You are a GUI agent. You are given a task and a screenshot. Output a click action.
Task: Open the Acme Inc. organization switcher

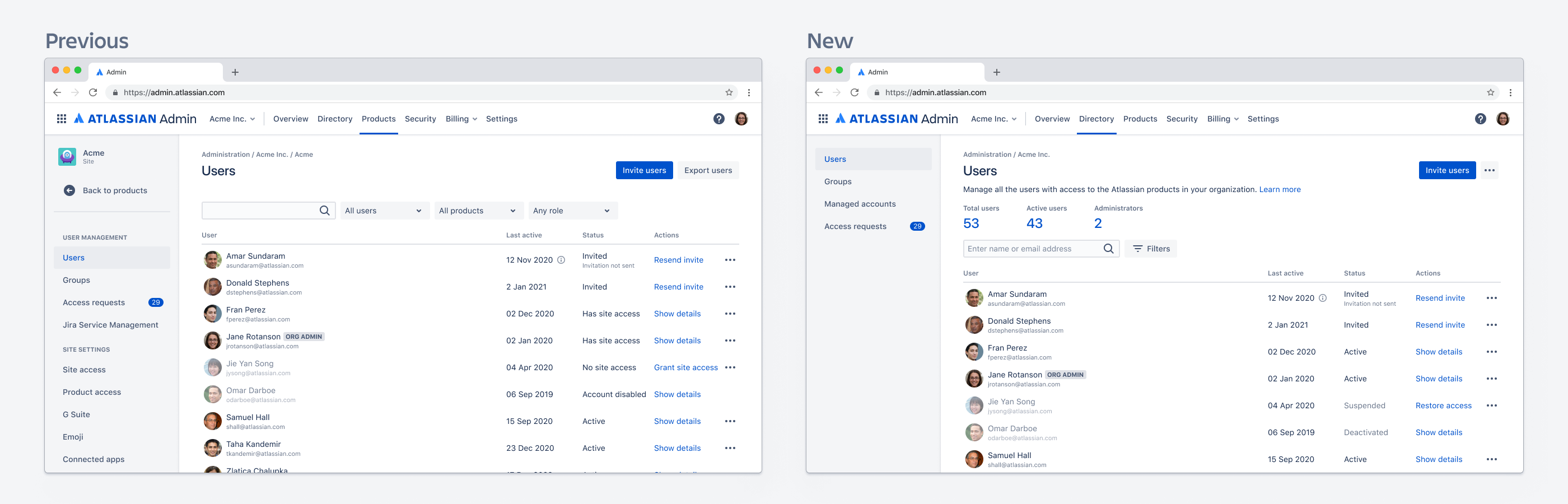tap(994, 119)
